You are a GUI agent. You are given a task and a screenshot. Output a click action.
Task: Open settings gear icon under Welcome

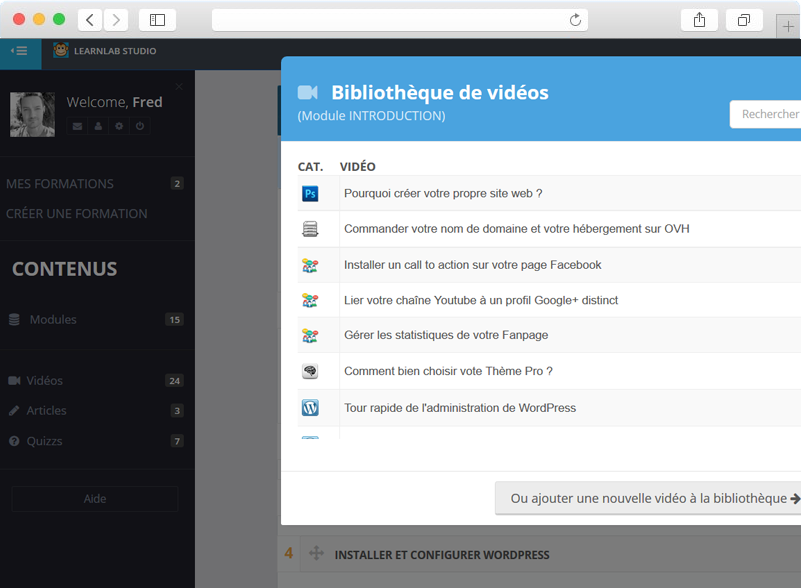pos(119,126)
